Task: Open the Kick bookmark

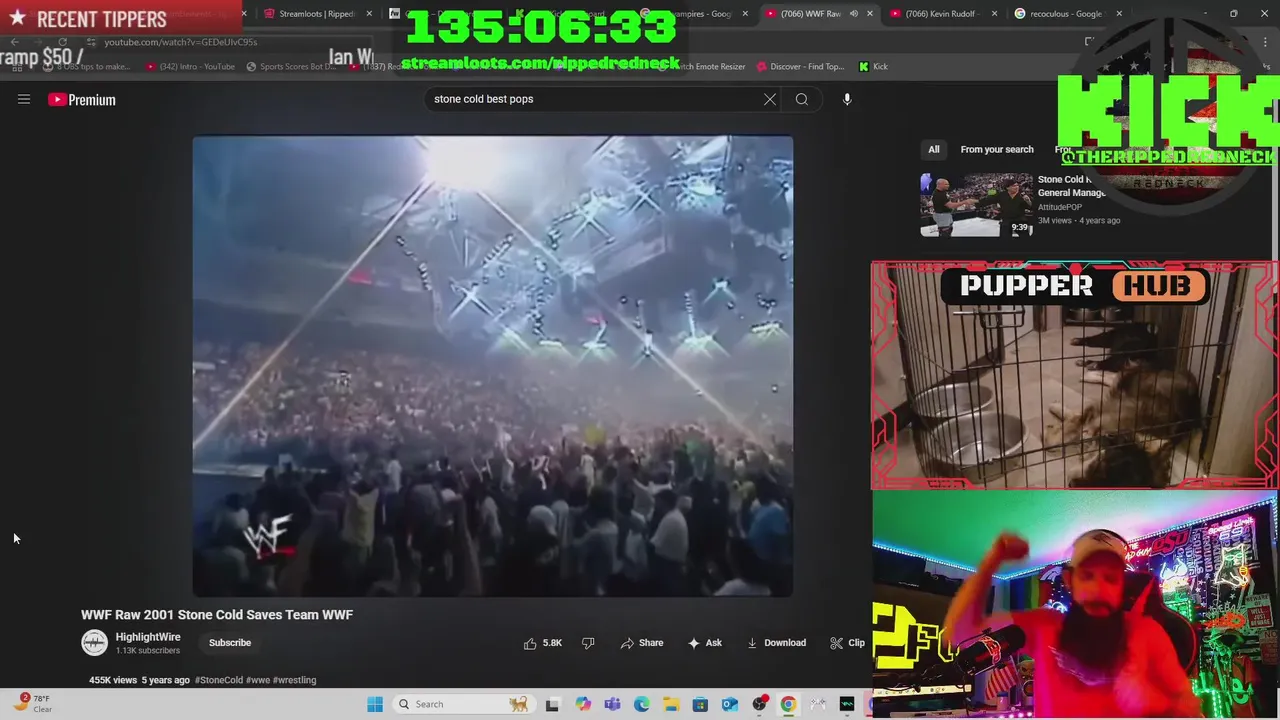Action: [x=873, y=66]
